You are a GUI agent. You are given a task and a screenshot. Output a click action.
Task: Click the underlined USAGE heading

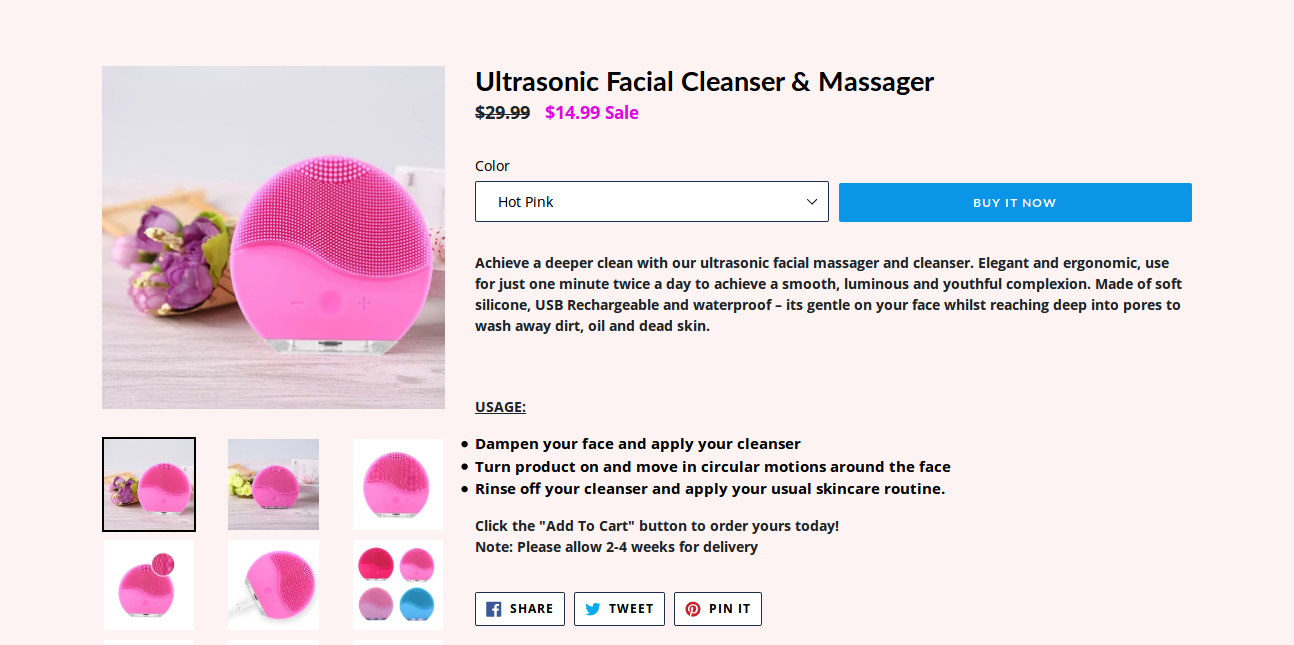[x=500, y=406]
